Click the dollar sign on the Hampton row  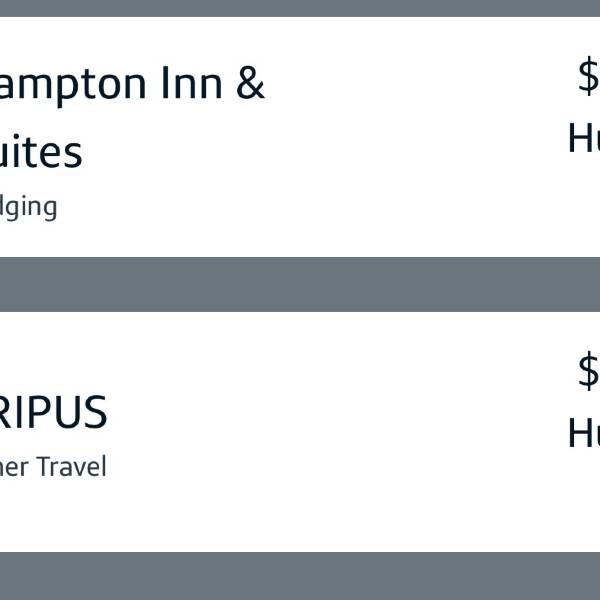tap(588, 76)
